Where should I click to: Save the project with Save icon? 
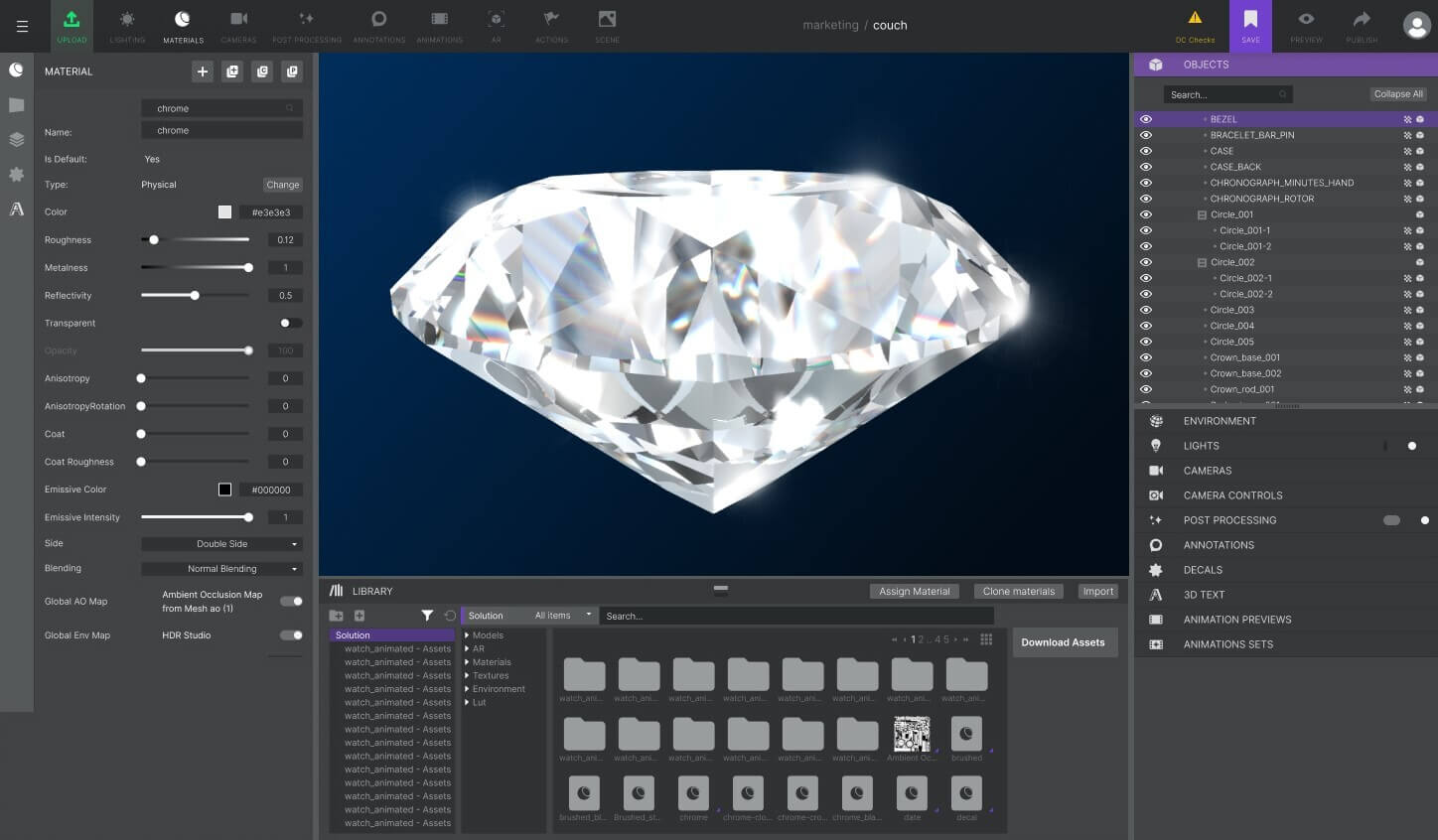(x=1250, y=26)
